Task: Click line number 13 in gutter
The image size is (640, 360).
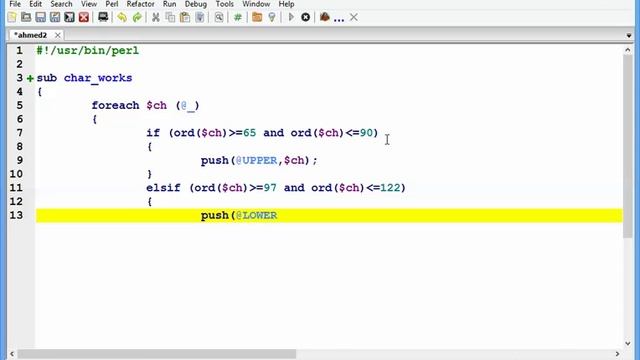Action: tap(16, 215)
